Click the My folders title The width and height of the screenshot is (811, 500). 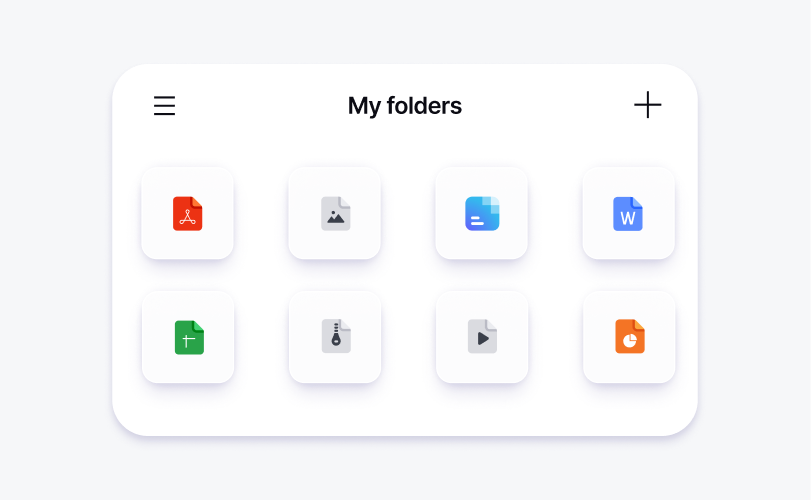[x=404, y=106]
